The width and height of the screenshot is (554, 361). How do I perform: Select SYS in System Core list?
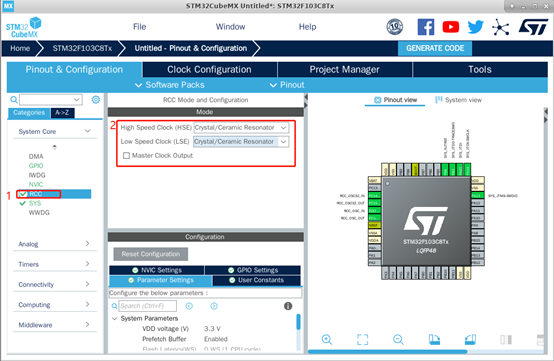click(x=35, y=203)
